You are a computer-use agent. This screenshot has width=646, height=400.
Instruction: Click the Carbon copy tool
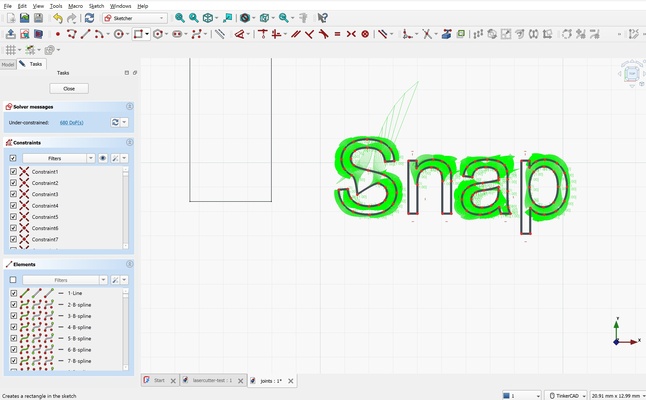[461, 34]
